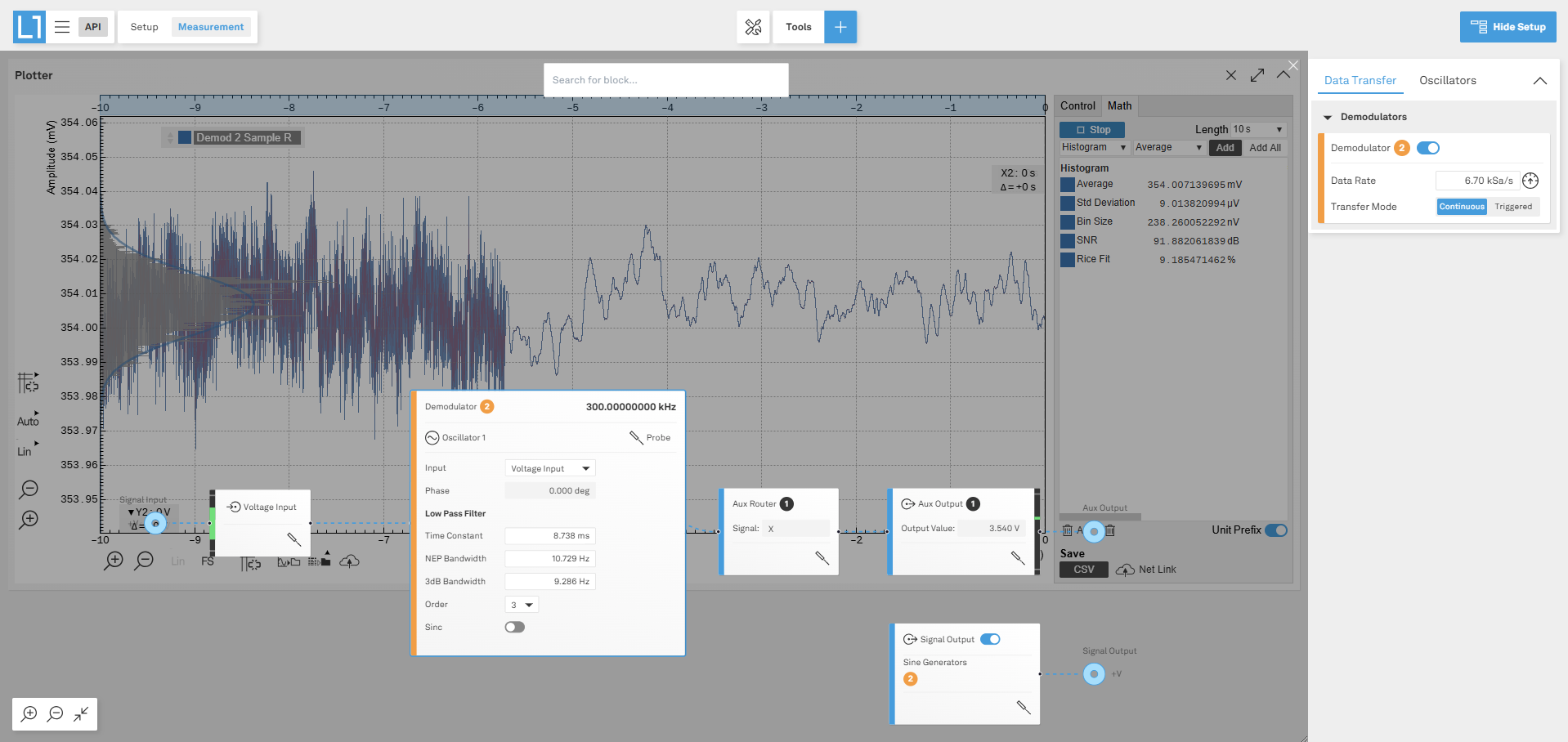The image size is (1568, 742).
Task: Click the LabOne logo icon
Action: click(x=29, y=27)
